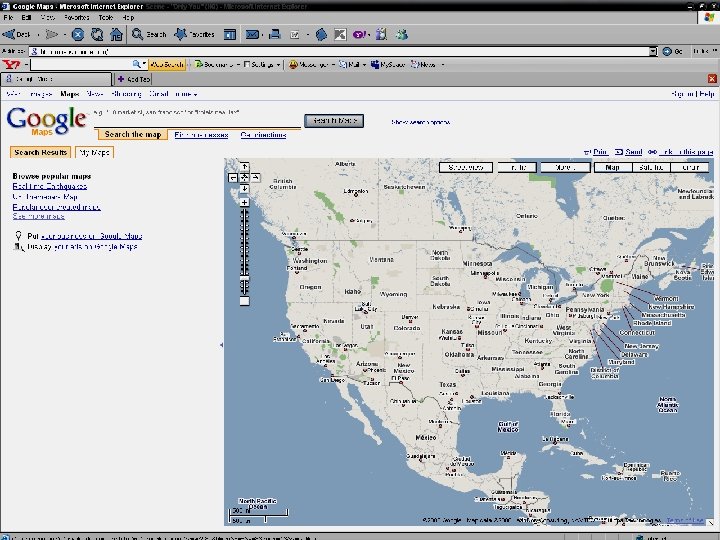720x540 pixels.
Task: Click the IE Home toolbar icon
Action: pos(116,34)
